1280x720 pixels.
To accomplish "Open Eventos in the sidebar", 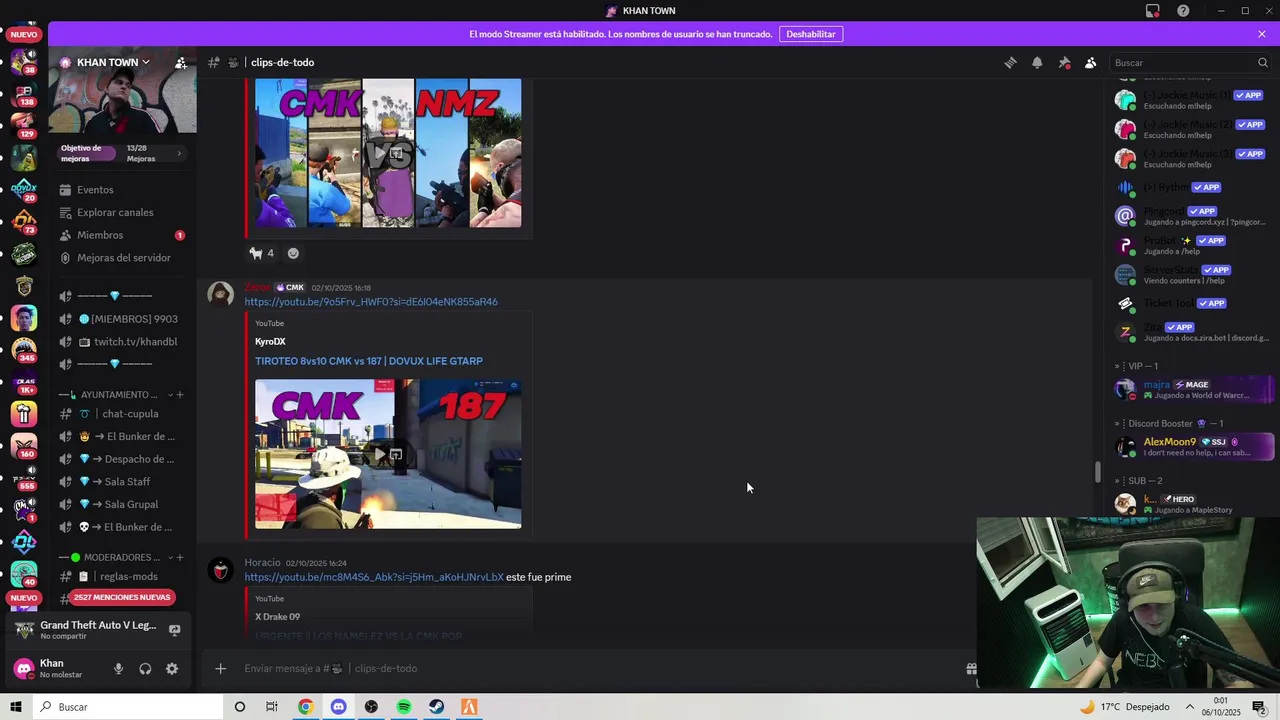I will point(95,190).
